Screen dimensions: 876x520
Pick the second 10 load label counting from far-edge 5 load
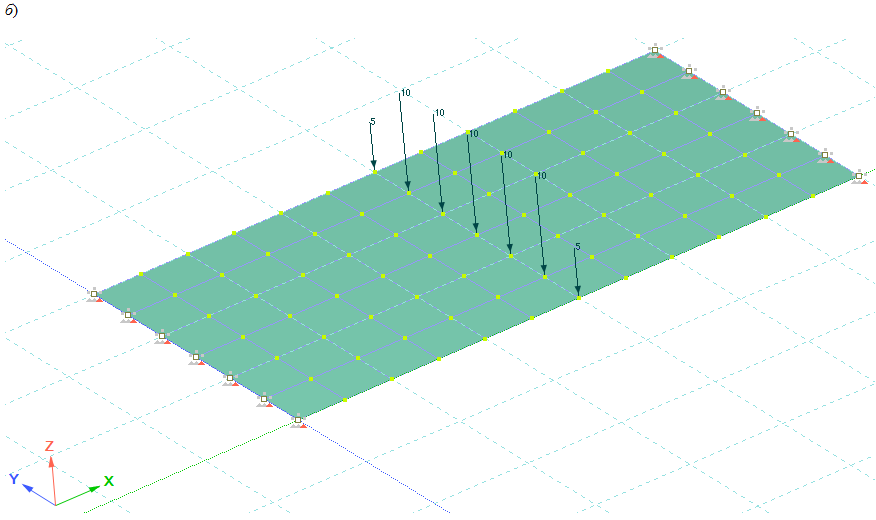tap(440, 113)
